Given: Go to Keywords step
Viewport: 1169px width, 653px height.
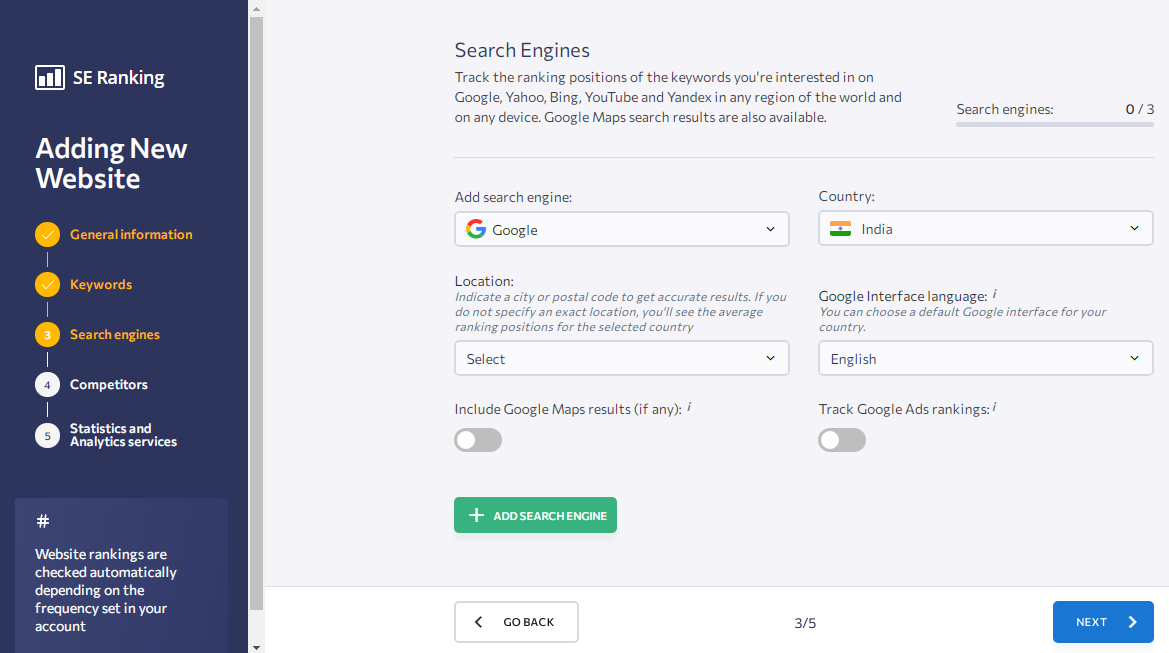Looking at the screenshot, I should click(x=101, y=285).
